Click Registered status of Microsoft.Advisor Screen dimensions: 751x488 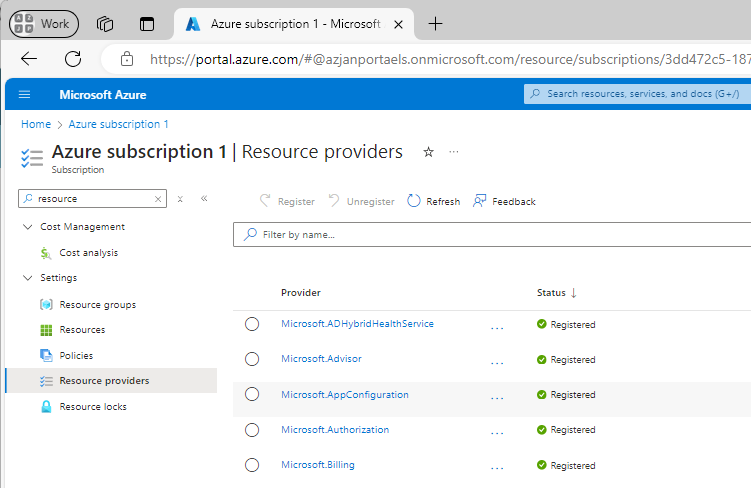[x=566, y=360]
